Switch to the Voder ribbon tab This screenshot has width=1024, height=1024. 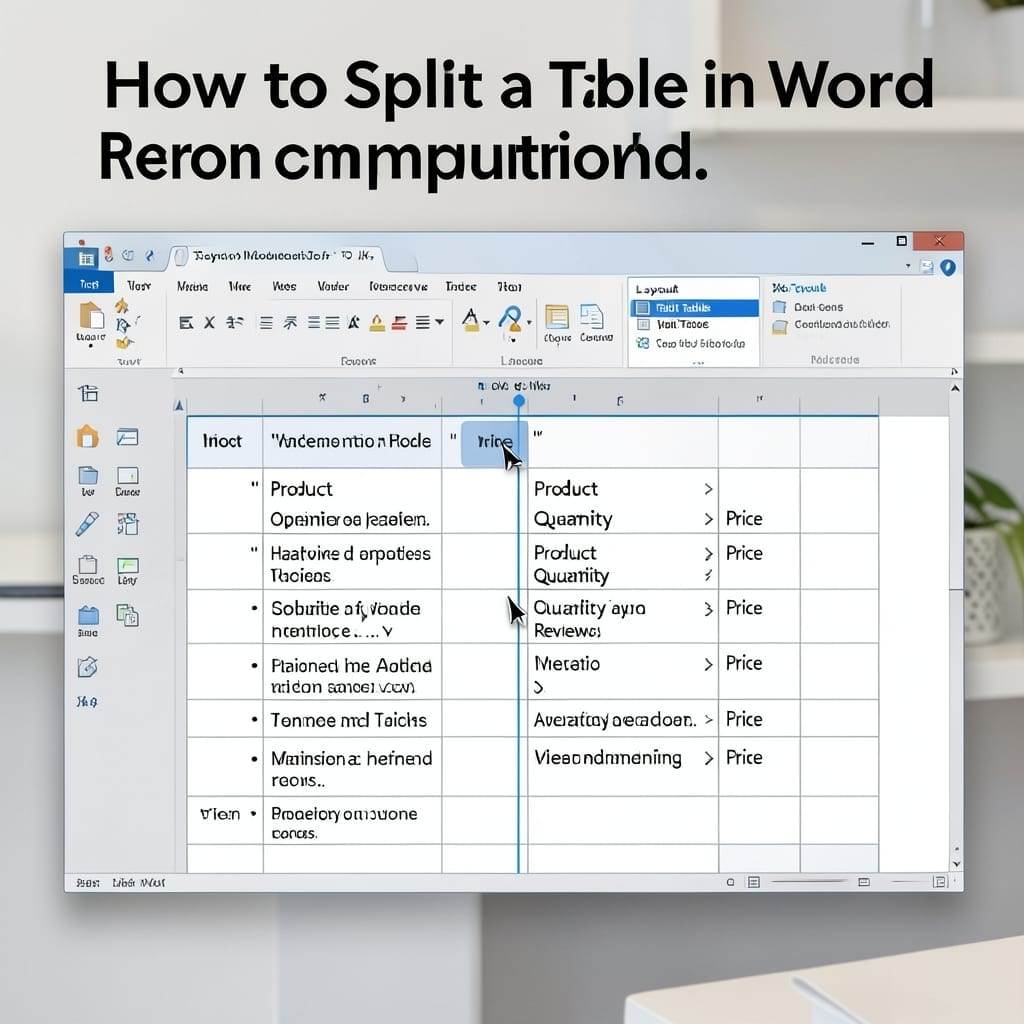point(333,286)
